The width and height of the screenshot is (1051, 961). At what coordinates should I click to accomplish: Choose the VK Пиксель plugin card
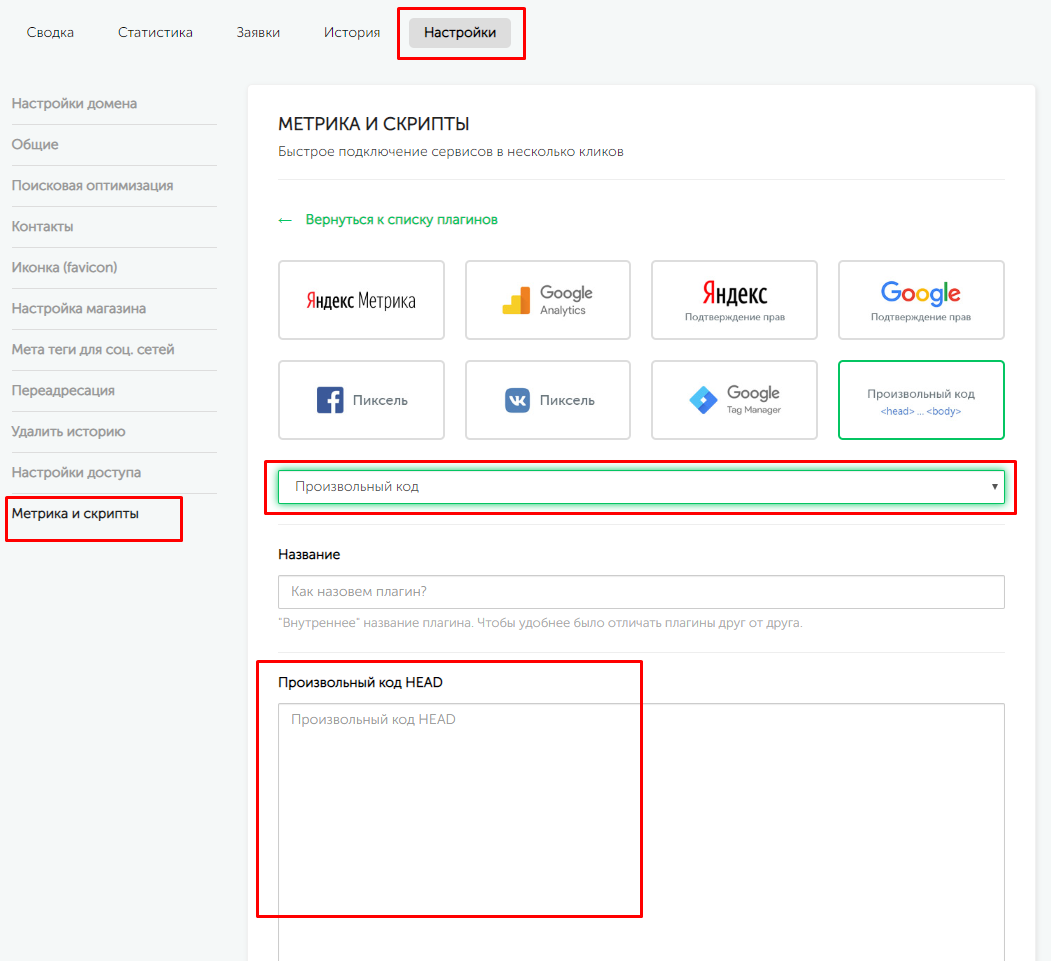547,400
